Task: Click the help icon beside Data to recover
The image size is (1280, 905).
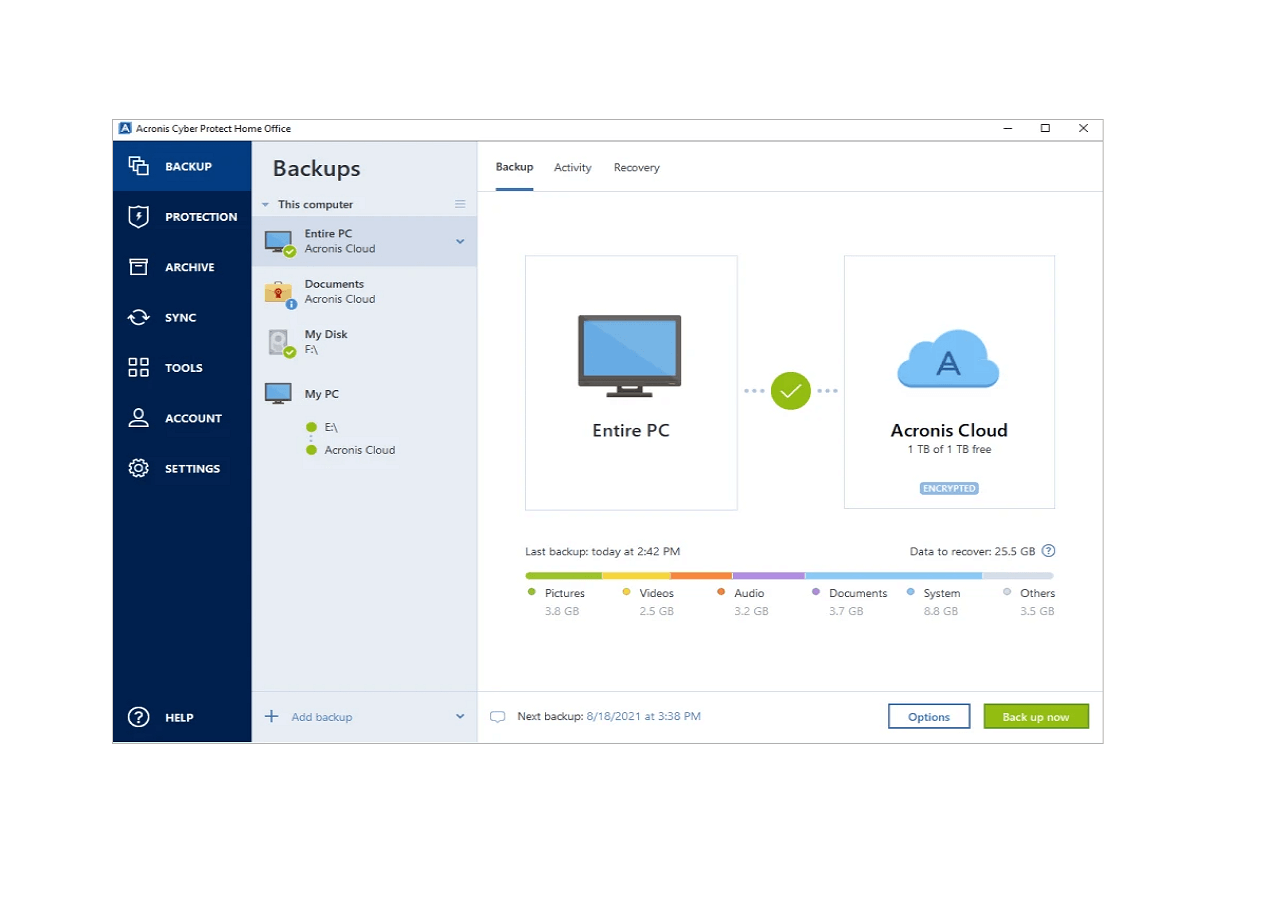Action: tap(1049, 551)
